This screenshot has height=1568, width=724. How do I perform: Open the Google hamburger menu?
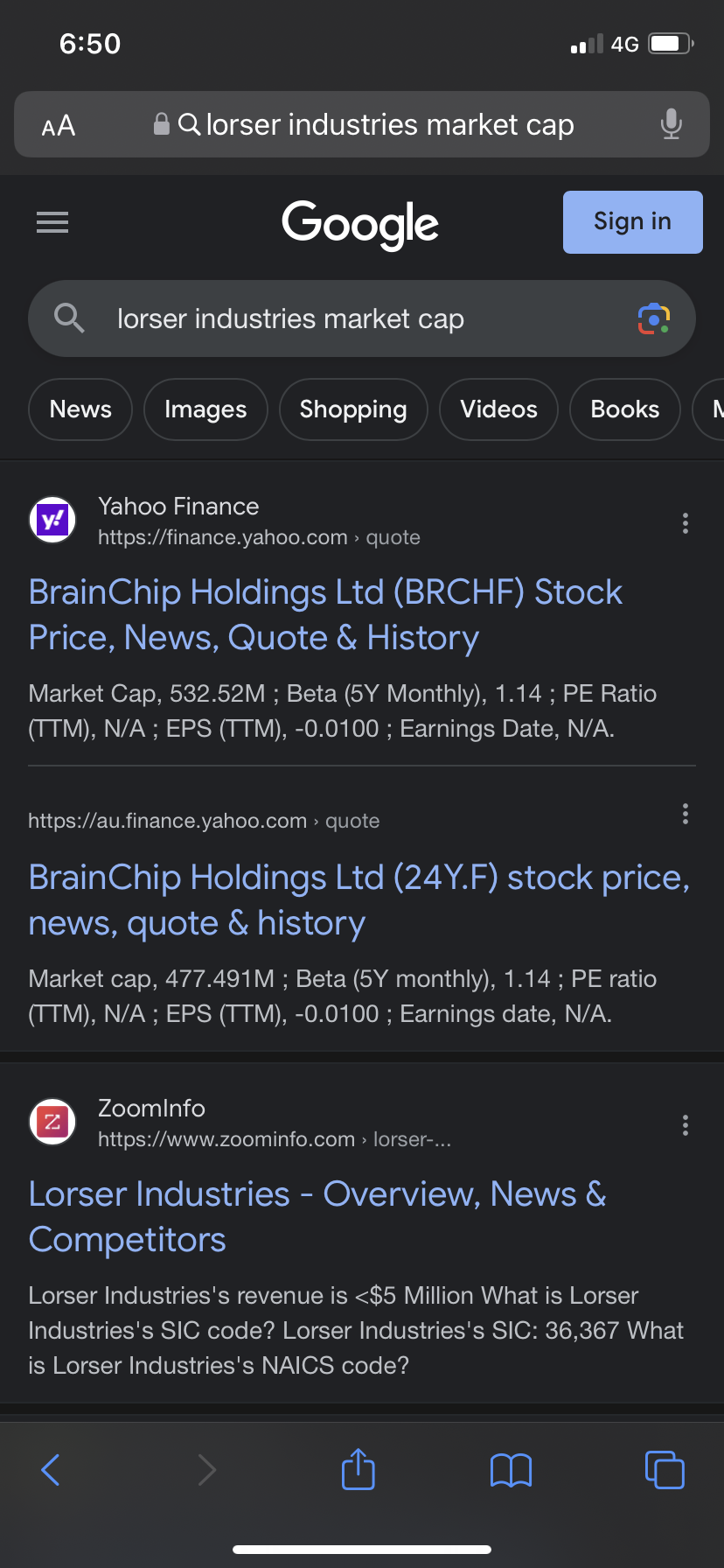pos(52,222)
